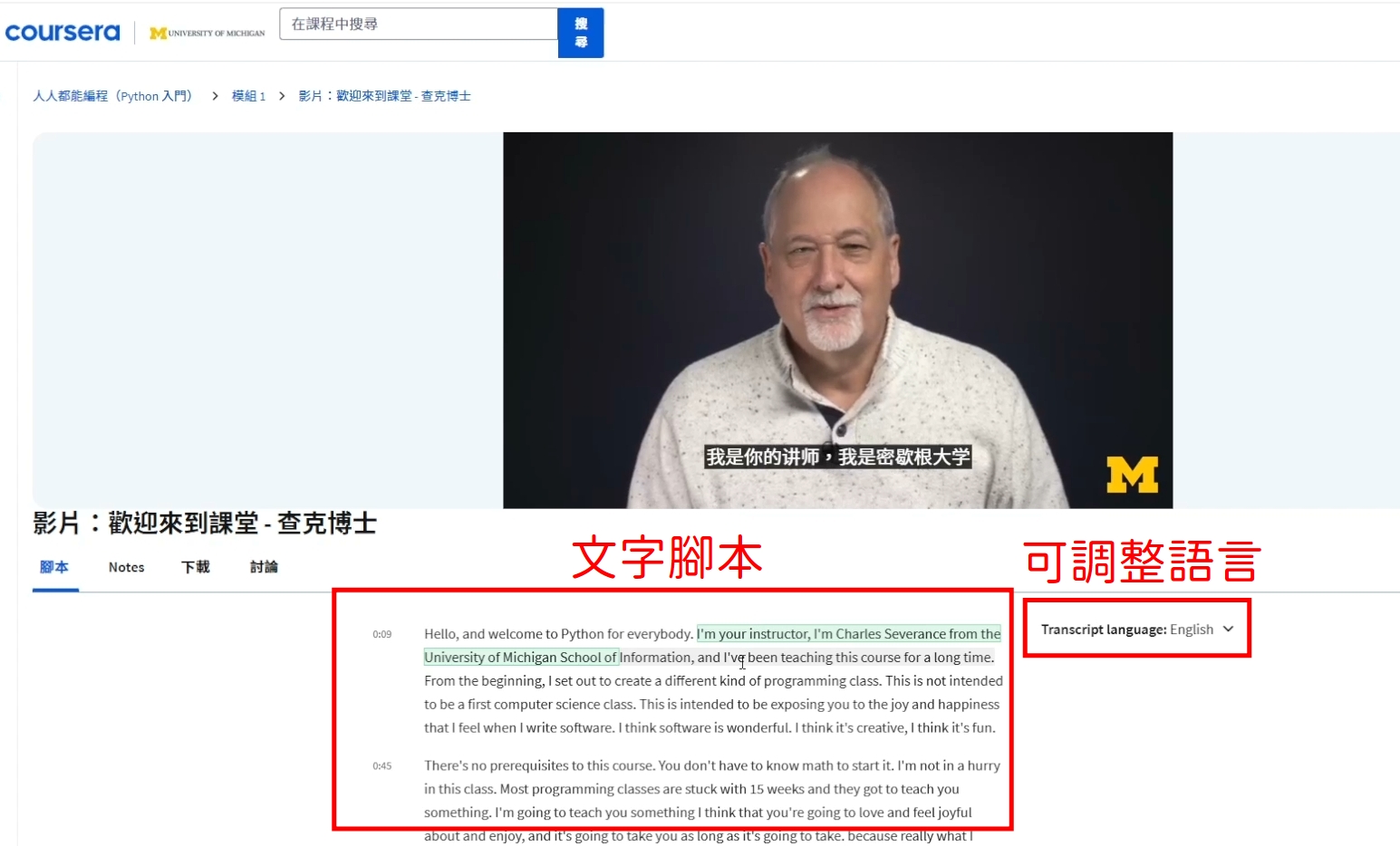Switch to the 腳本 tab
This screenshot has height=846, width=1400.
(x=54, y=567)
